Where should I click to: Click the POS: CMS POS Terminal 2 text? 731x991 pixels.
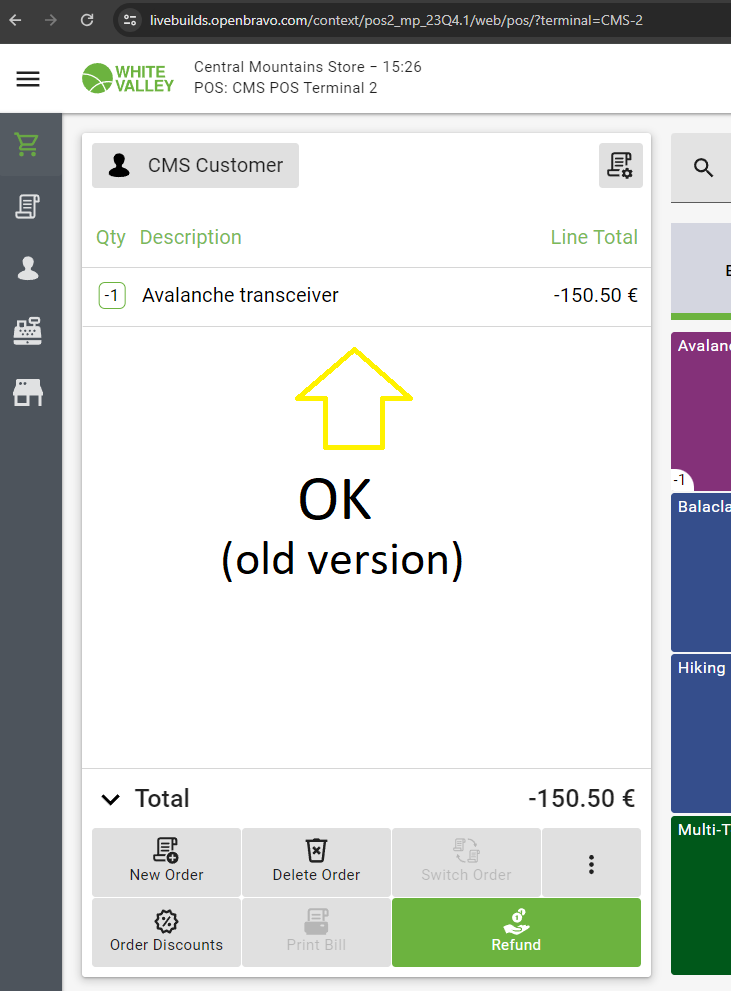point(286,88)
